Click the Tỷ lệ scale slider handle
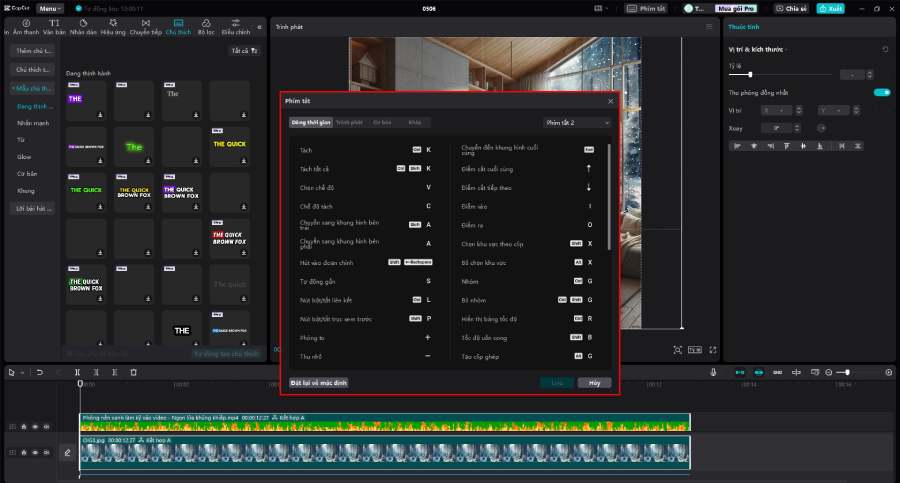This screenshot has height=483, width=900. click(750, 75)
